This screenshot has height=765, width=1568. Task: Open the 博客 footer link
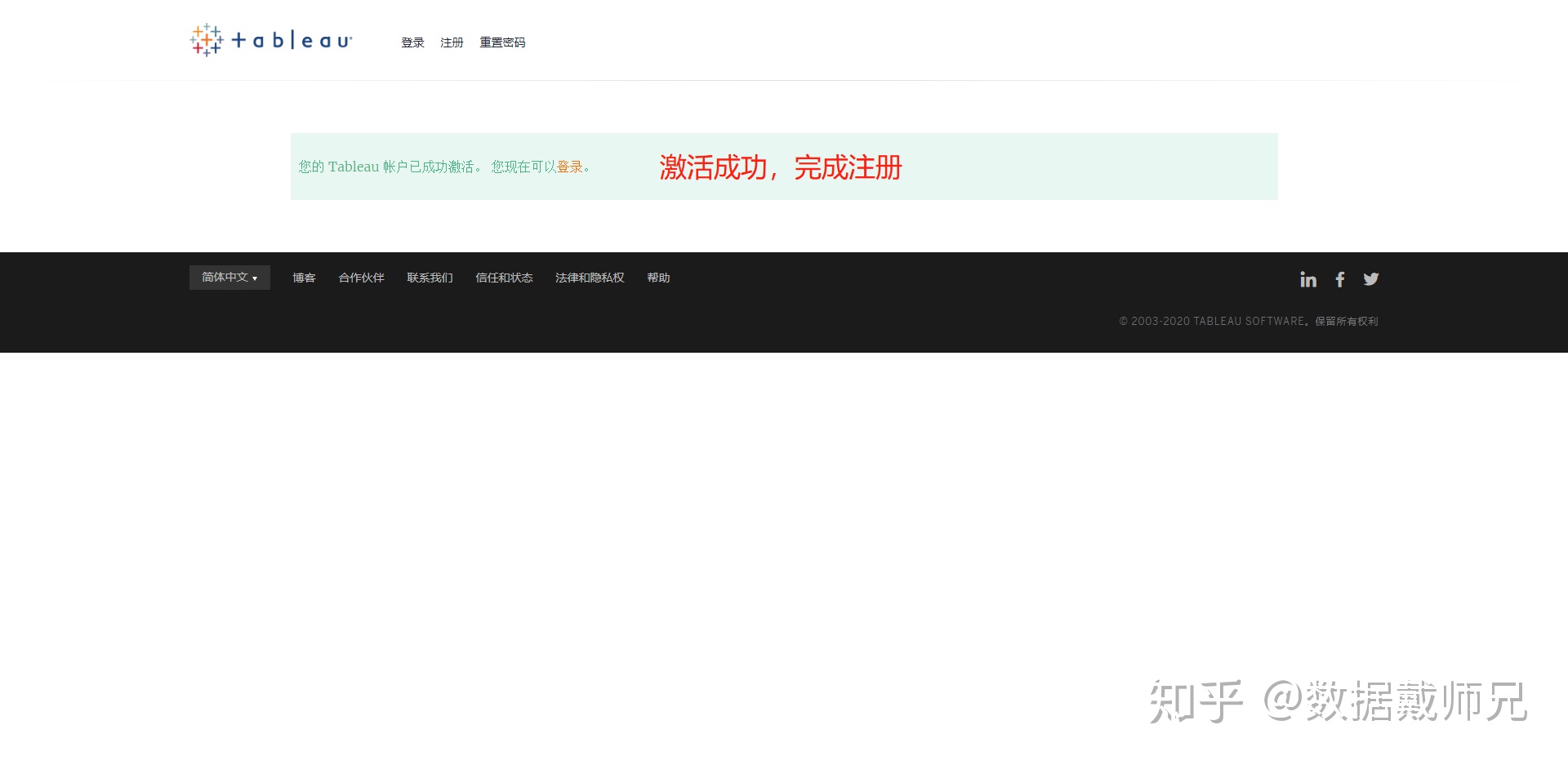coord(304,278)
